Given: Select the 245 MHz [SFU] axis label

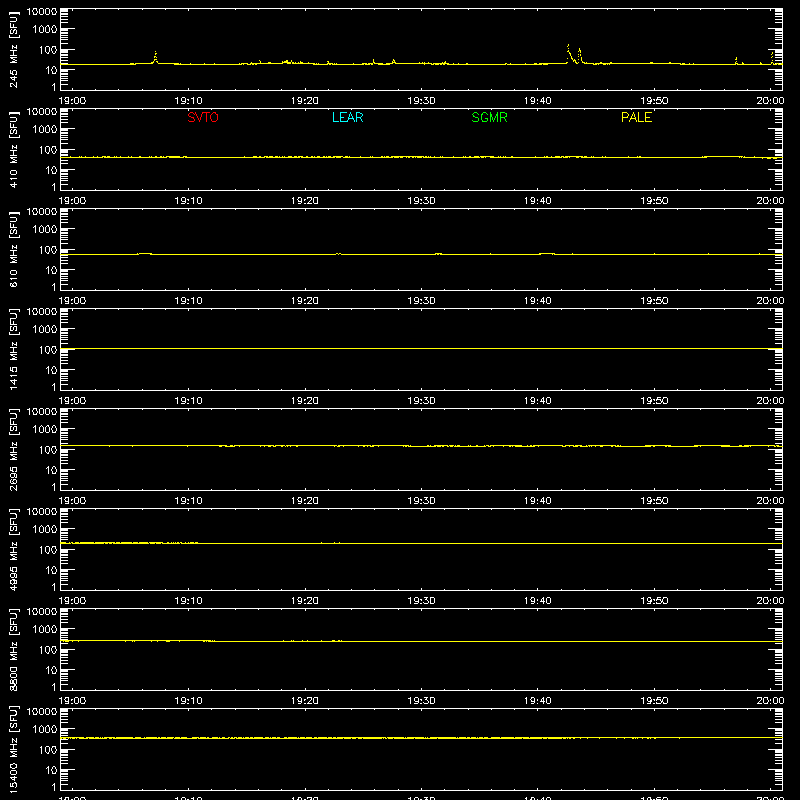Looking at the screenshot, I should 13,49.
